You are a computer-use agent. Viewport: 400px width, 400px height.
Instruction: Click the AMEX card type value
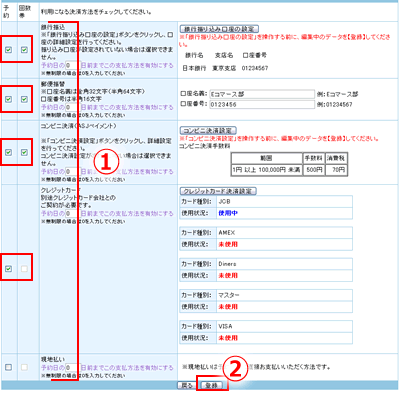[x=227, y=233]
